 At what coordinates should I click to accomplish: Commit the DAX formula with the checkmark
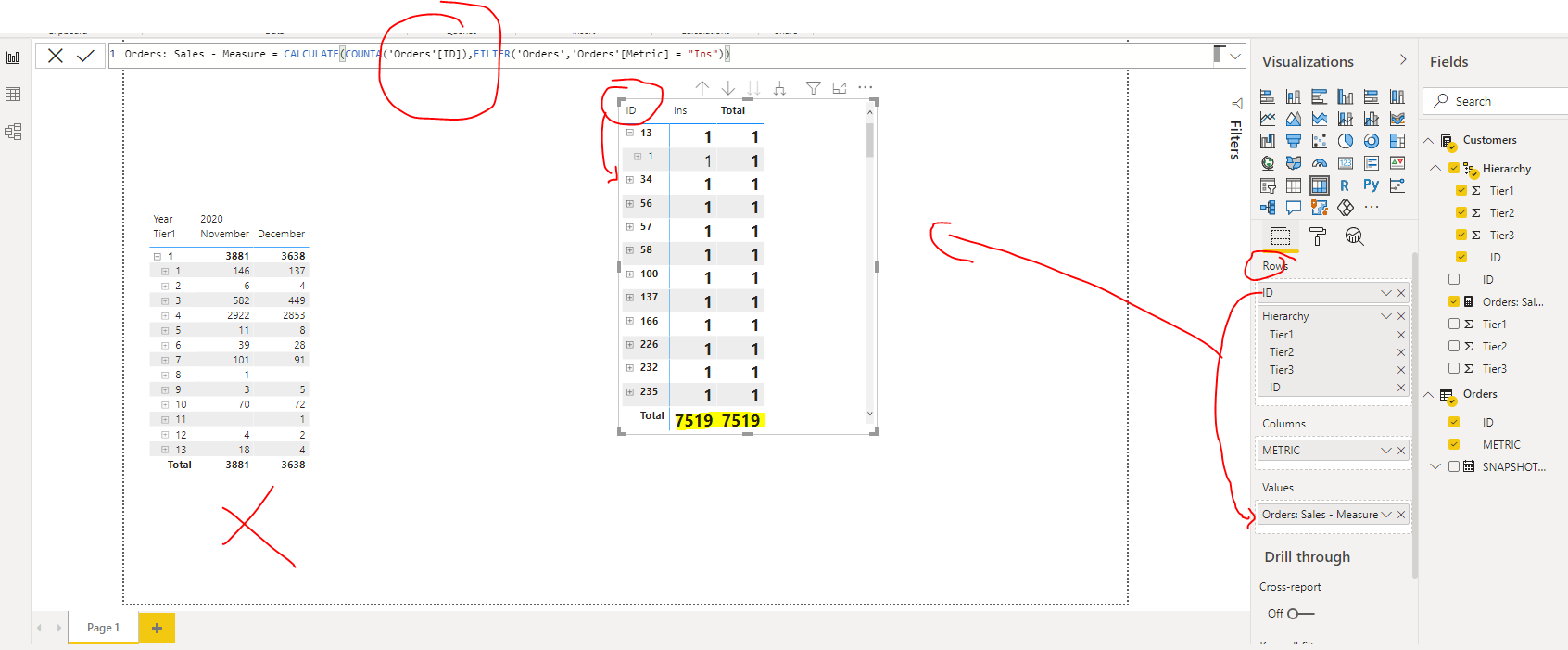[x=85, y=56]
